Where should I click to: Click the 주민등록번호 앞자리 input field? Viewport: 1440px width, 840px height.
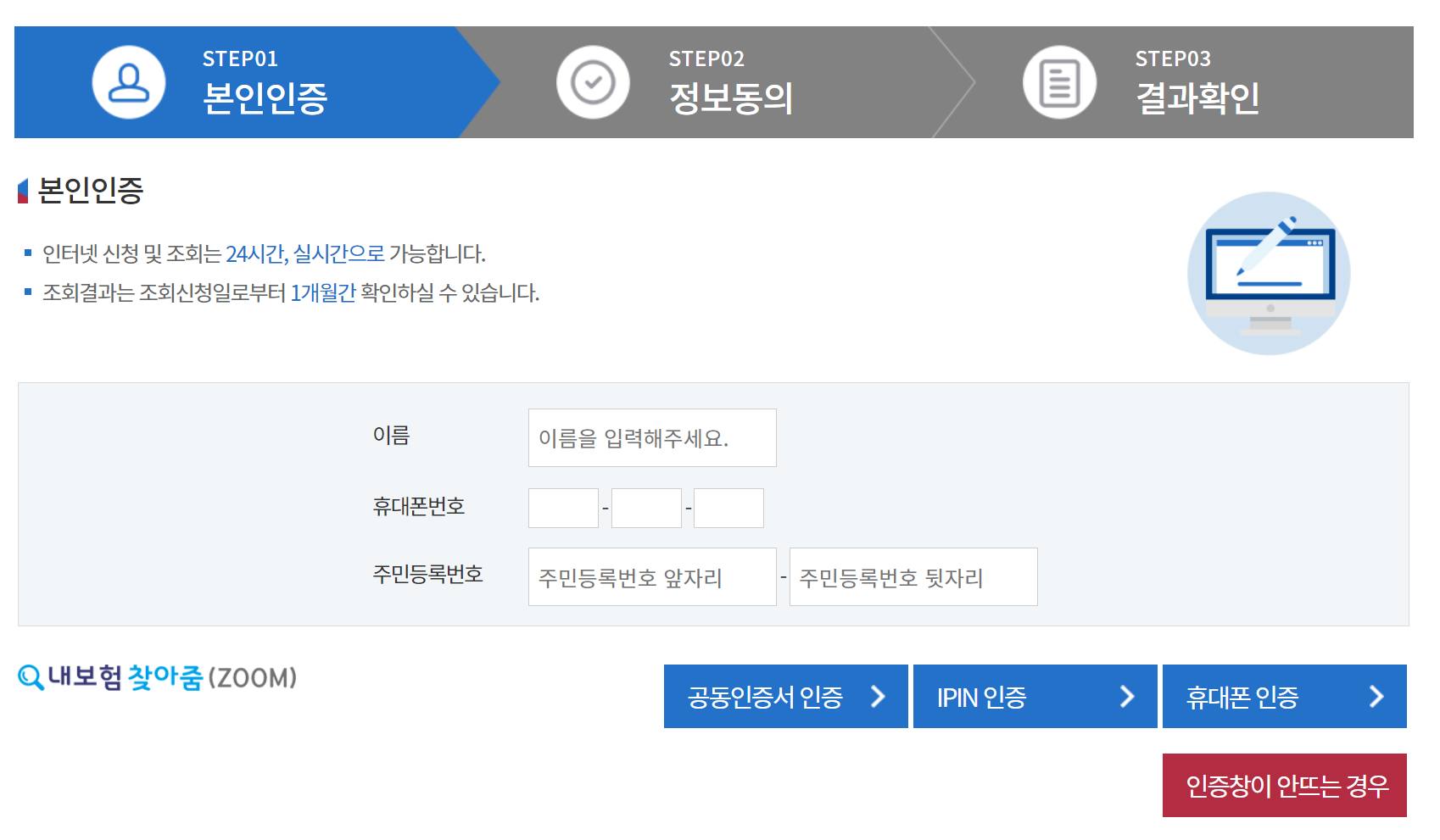tap(651, 576)
